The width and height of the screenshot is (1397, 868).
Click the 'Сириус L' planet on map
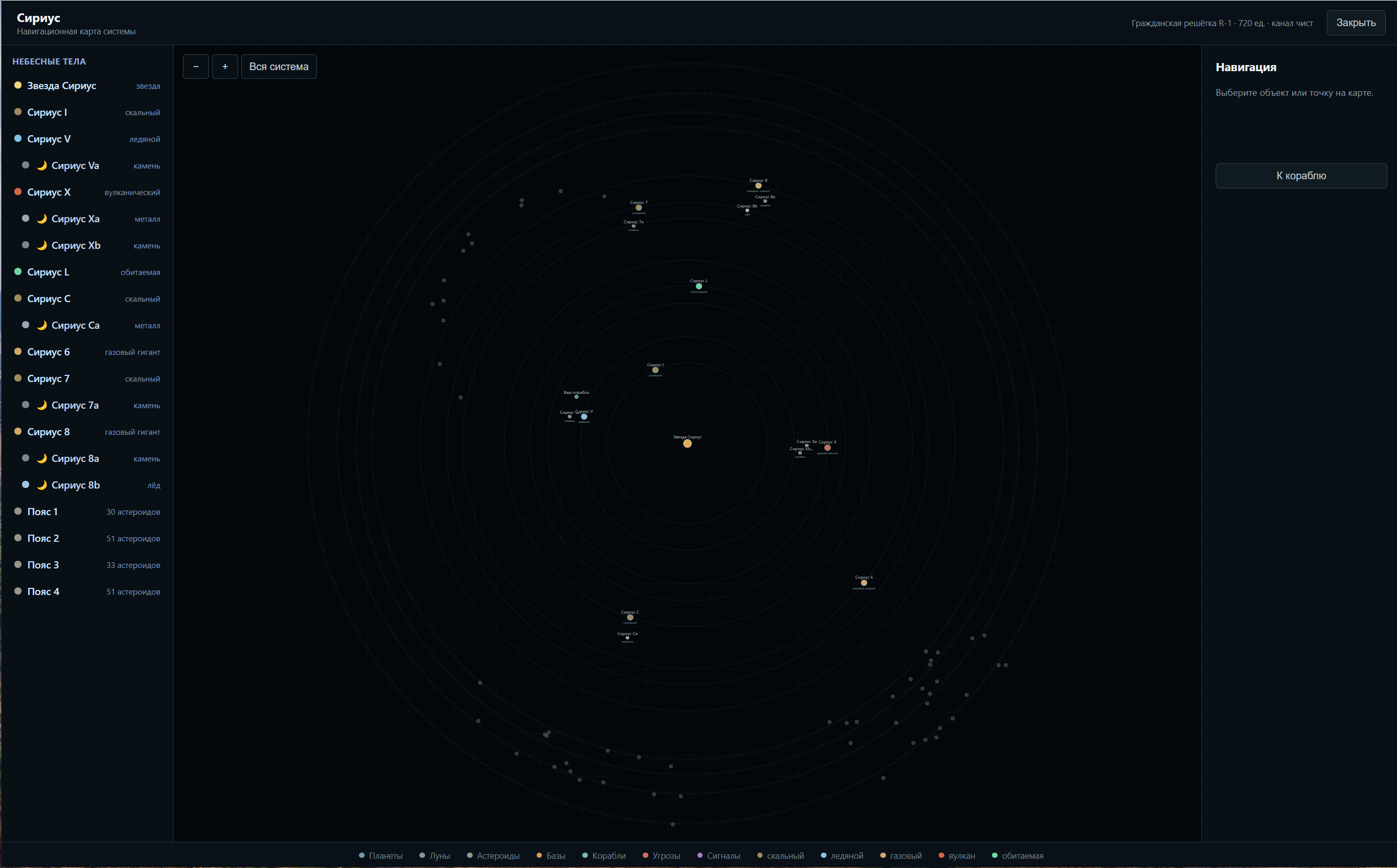point(698,286)
